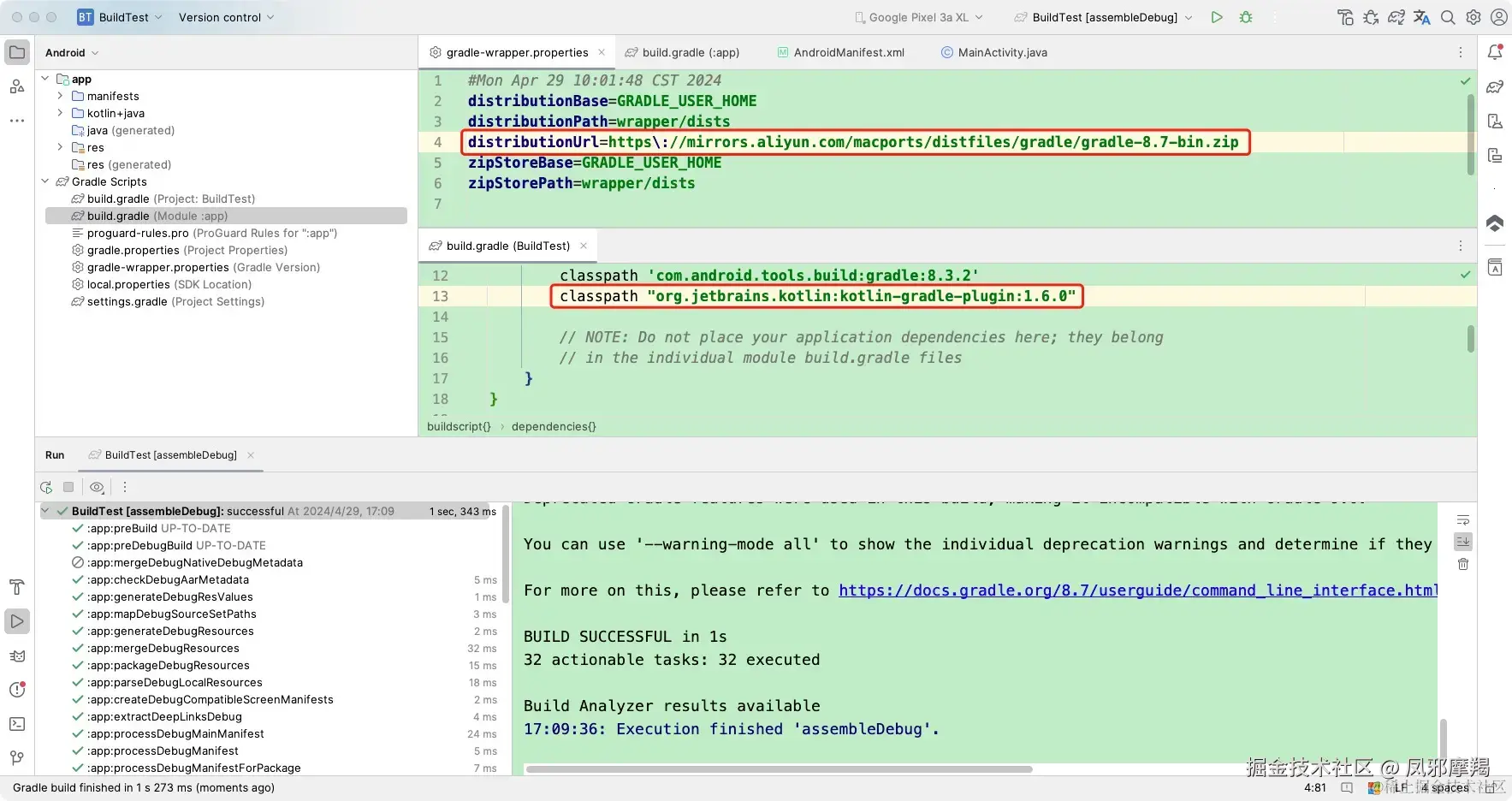This screenshot has height=801, width=1512.
Task: Open the Notifications bell tool window
Action: point(1495,52)
